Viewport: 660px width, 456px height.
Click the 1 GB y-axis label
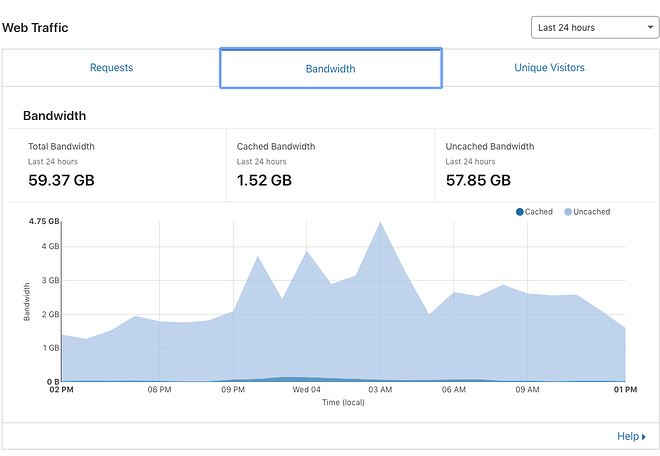pos(51,348)
